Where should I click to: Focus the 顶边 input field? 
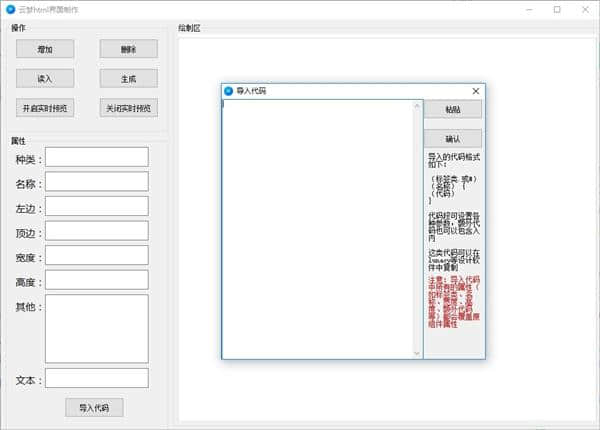97,231
